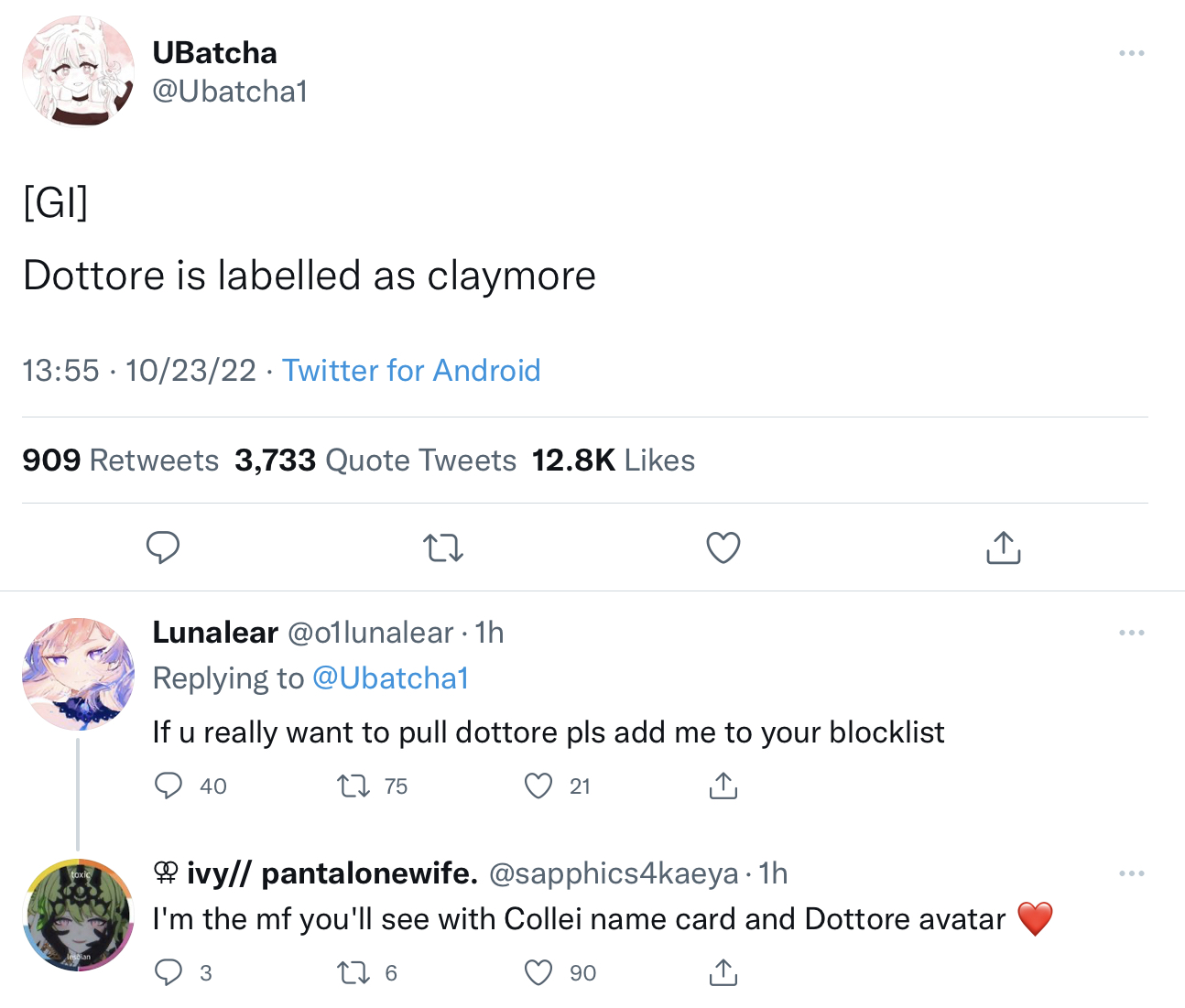
Task: Retweet Lunalear's reply
Action: click(x=353, y=786)
